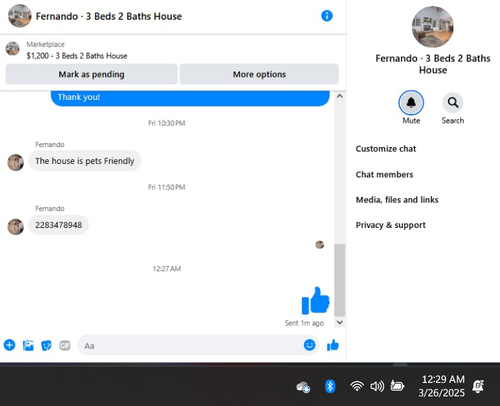The height and width of the screenshot is (406, 500).
Task: Open conversation information via the blue info icon
Action: pyautogui.click(x=327, y=16)
